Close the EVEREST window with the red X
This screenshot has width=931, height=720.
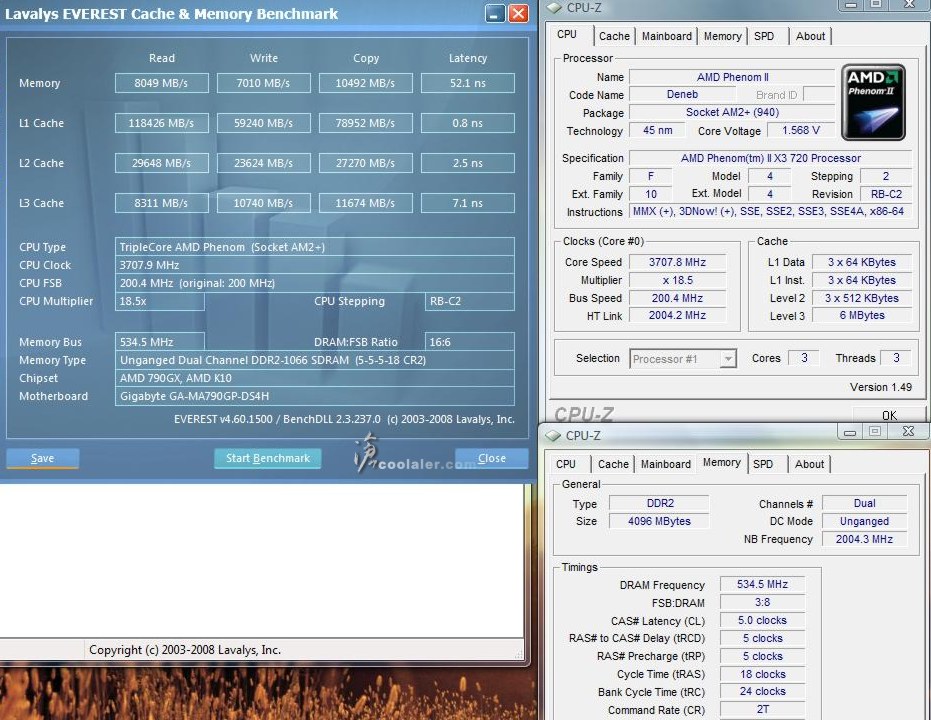tap(518, 13)
